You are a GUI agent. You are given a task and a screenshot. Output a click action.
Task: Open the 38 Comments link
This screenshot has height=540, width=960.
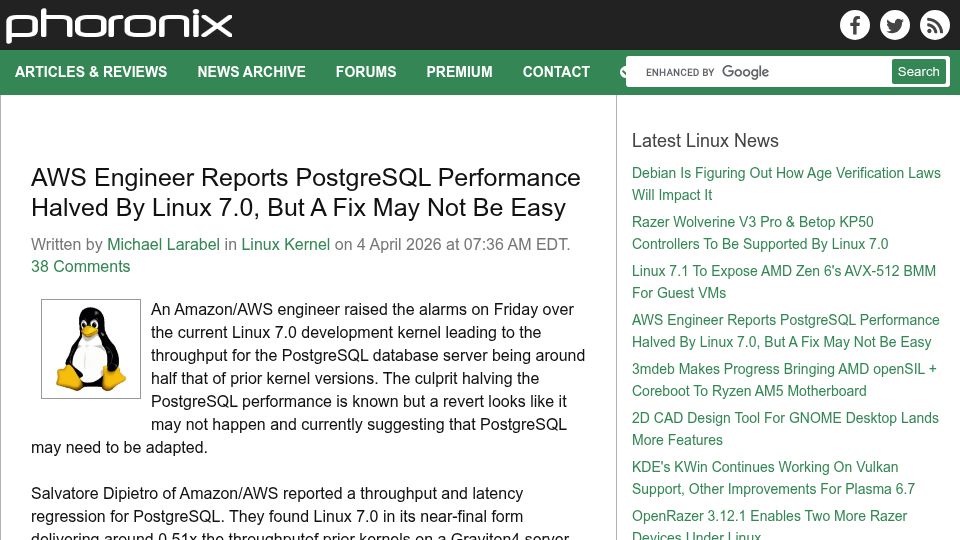(81, 266)
